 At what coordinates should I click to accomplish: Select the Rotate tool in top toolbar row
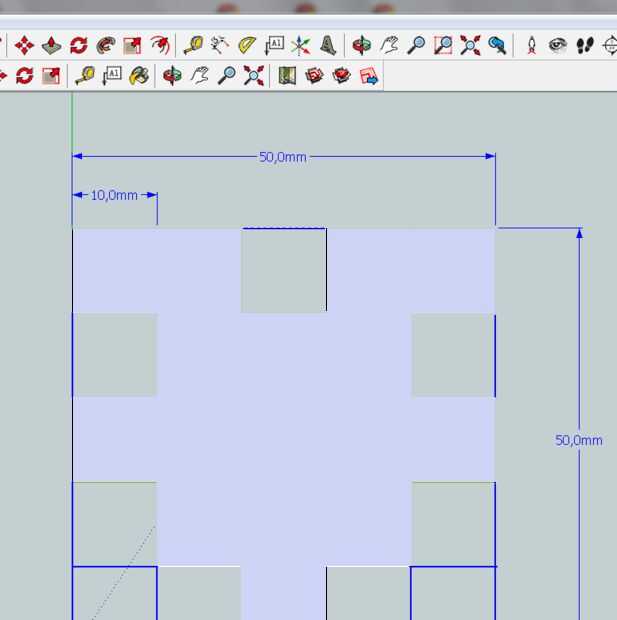pos(79,45)
